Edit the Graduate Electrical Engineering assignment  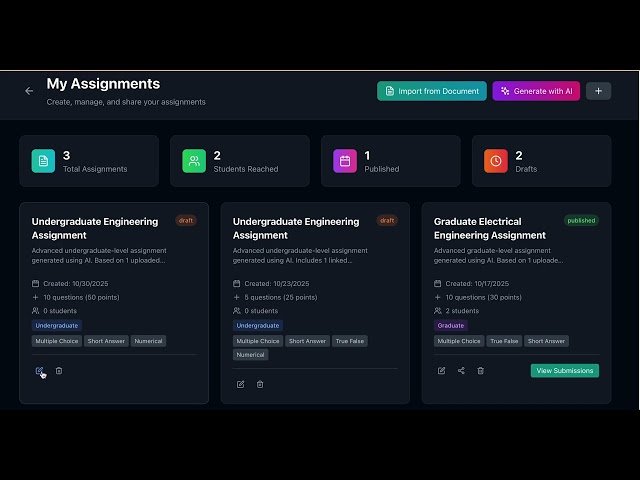pos(441,371)
